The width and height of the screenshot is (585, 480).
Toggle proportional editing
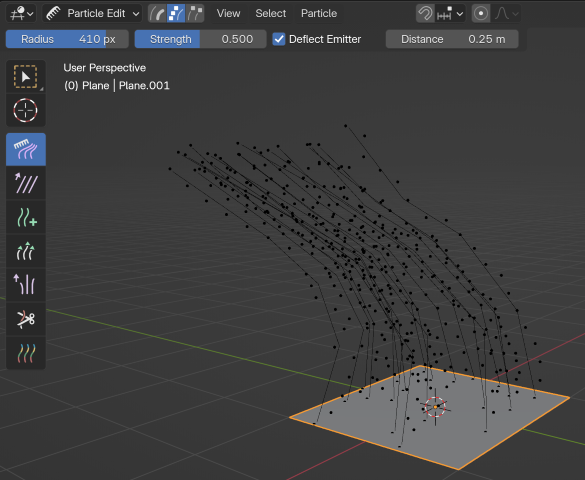pos(481,14)
